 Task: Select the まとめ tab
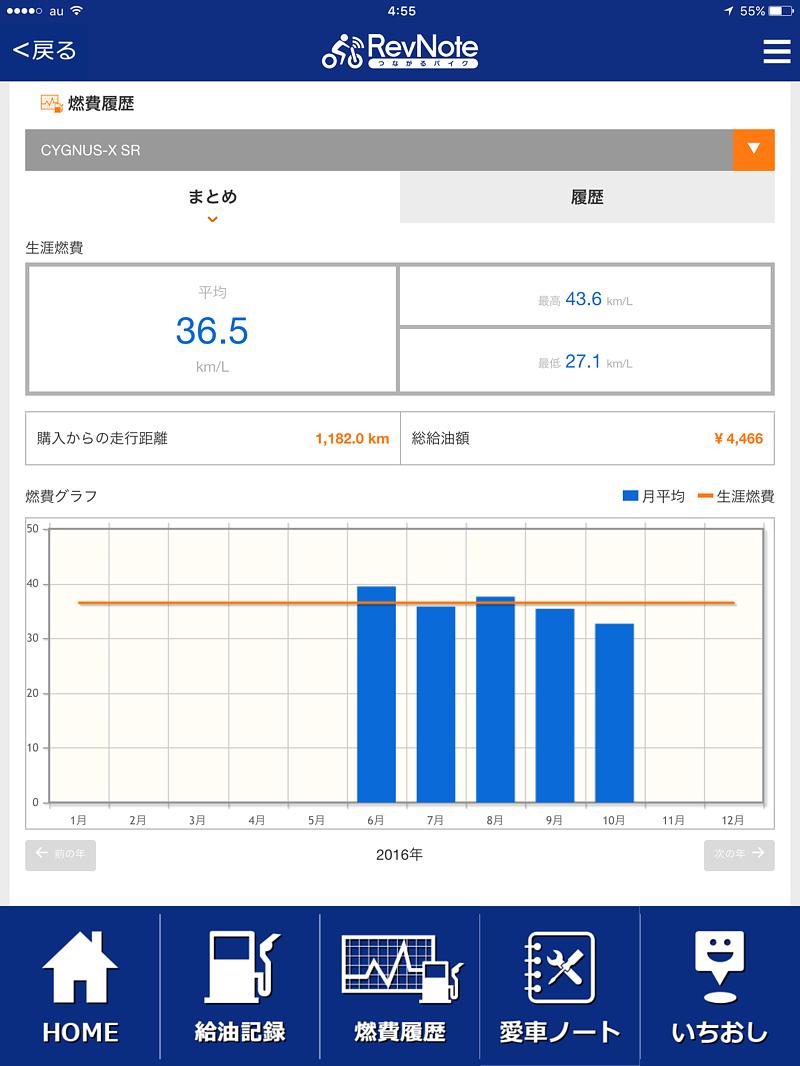point(212,196)
